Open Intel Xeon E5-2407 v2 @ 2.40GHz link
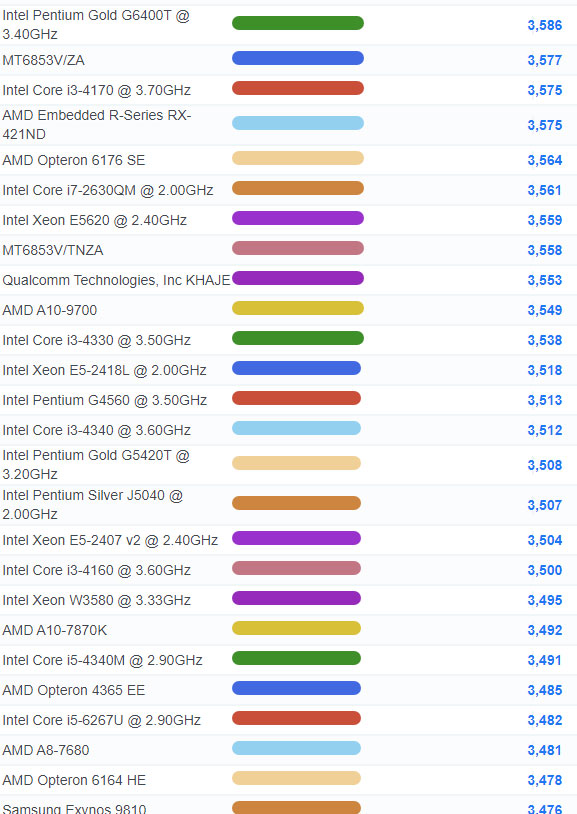Screen dimensions: 577x814 (110, 540)
